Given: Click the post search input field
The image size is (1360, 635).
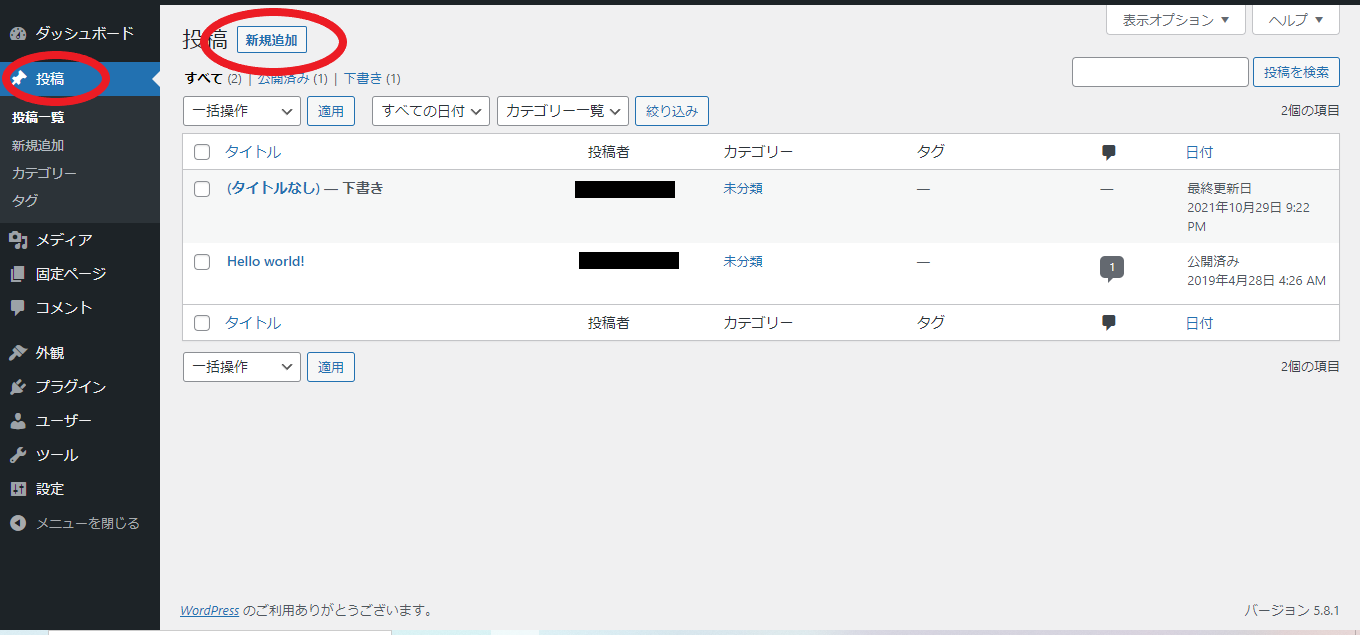Looking at the screenshot, I should point(1160,72).
